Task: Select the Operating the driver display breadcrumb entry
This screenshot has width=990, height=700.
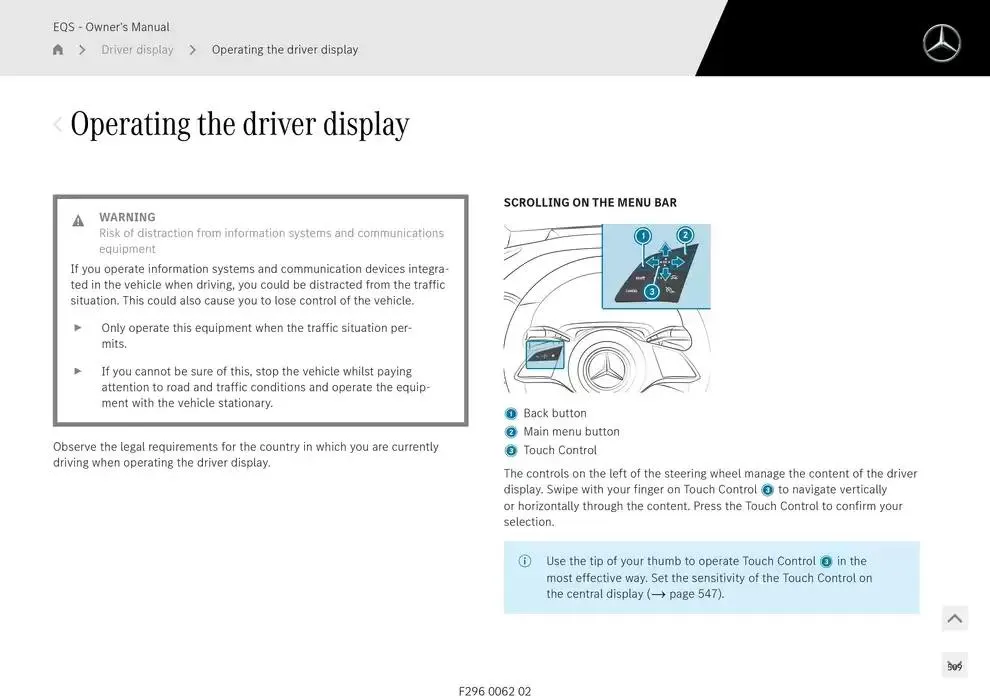Action: click(285, 49)
